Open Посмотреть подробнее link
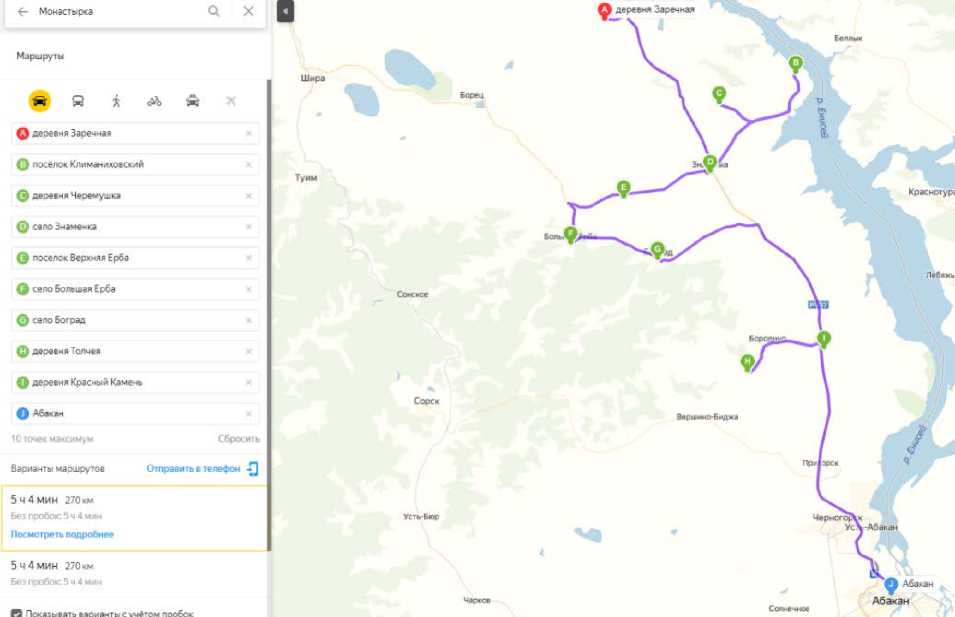955x617 pixels. coord(62,534)
